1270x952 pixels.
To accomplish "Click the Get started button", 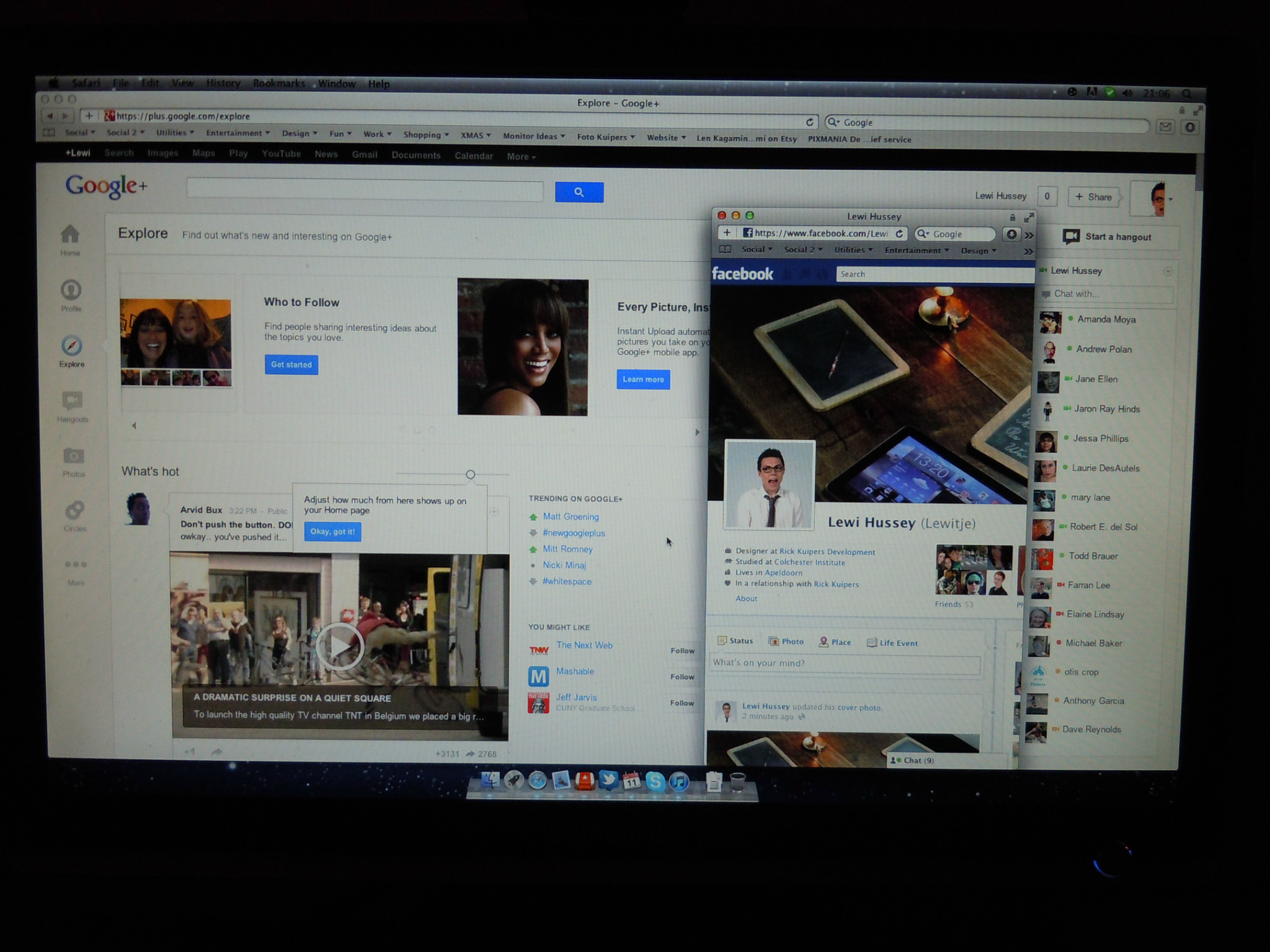I will pos(291,364).
